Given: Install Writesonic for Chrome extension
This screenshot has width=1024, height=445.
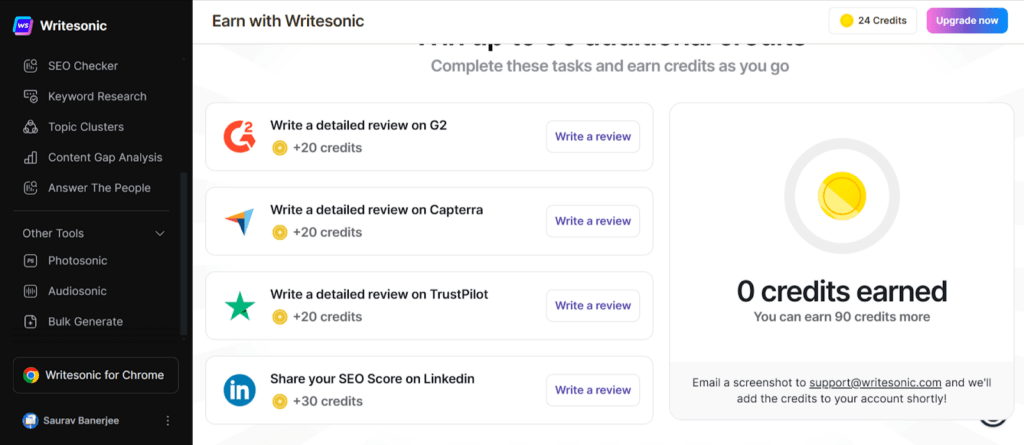Looking at the screenshot, I should [x=95, y=375].
